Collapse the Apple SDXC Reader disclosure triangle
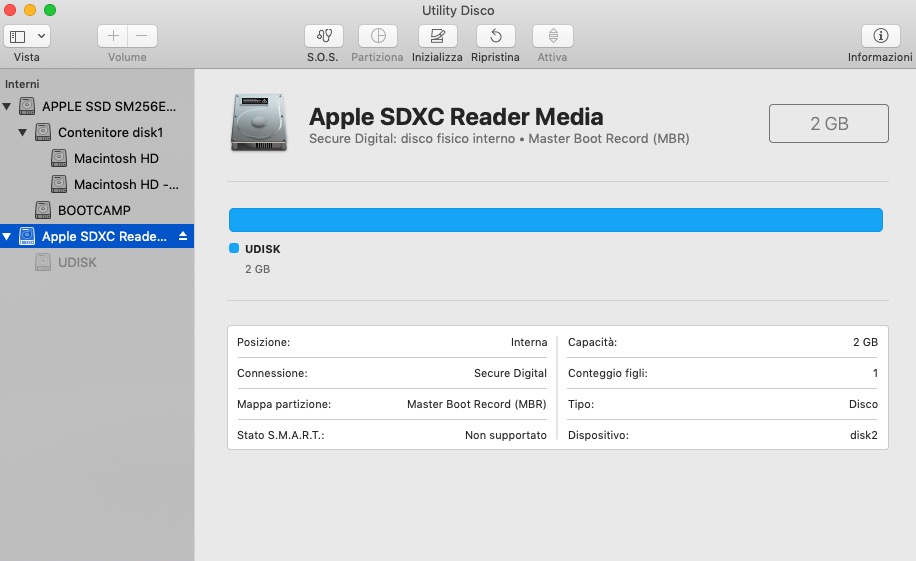The height and width of the screenshot is (561, 916). (6, 237)
